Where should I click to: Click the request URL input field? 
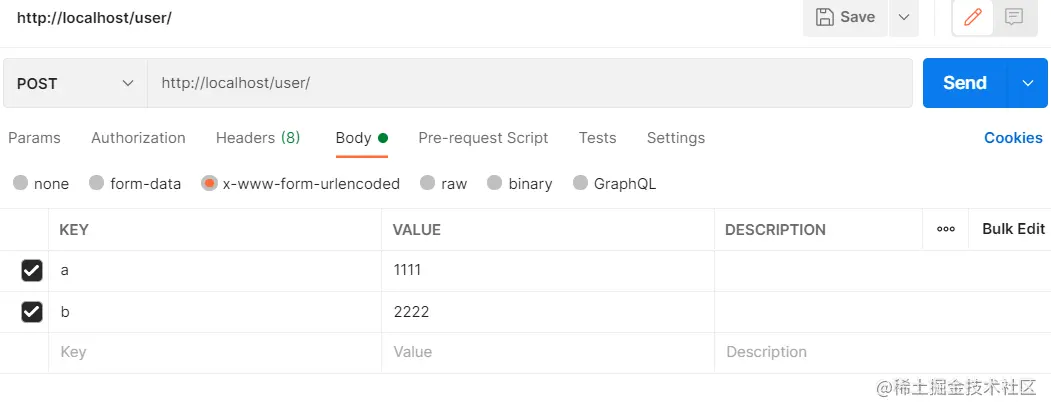pyautogui.click(x=530, y=83)
